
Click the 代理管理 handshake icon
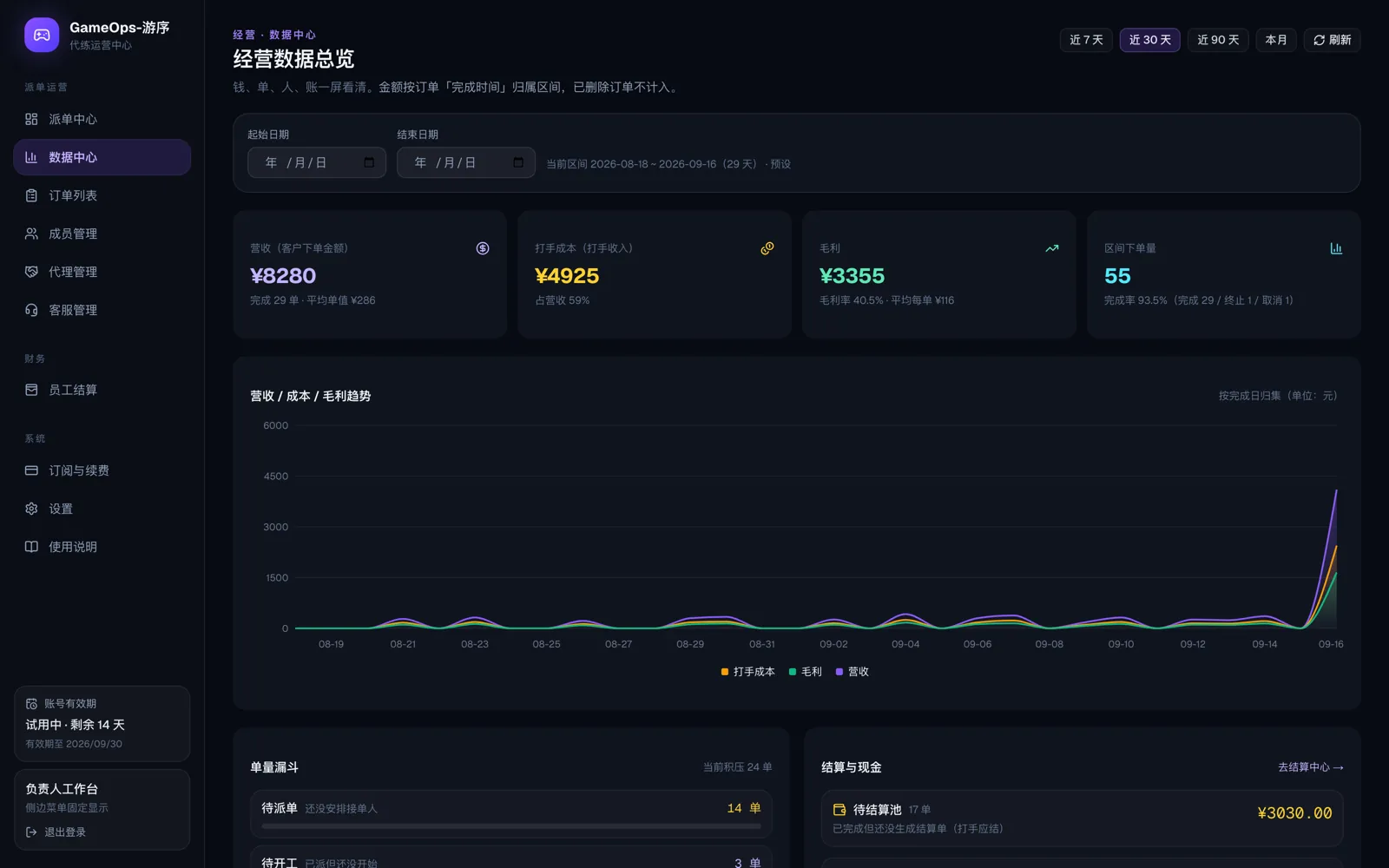31,272
